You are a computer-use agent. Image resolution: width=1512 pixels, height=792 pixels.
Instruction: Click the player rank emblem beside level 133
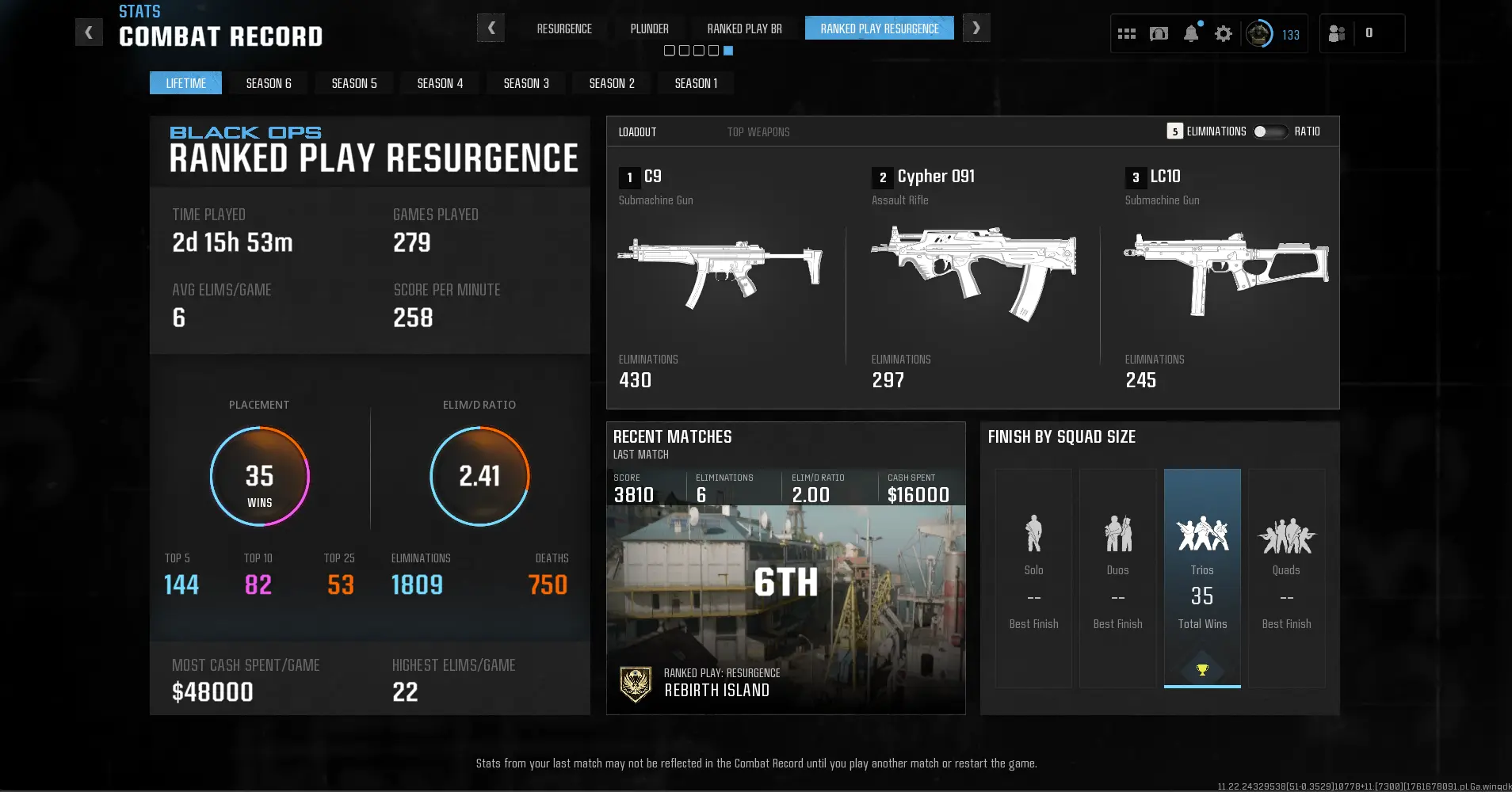1258,34
